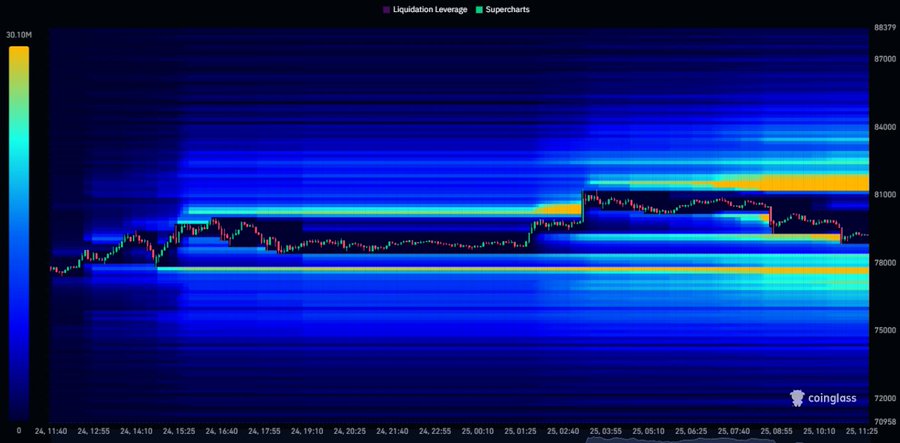Viewport: 900px width, 443px height.
Task: Click the 84000 price axis label
Action: click(884, 127)
